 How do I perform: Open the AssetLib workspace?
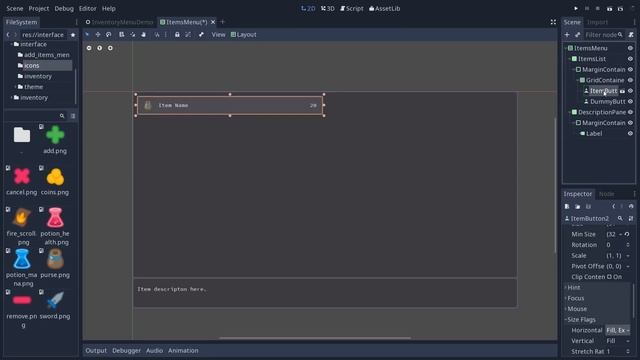coord(384,9)
